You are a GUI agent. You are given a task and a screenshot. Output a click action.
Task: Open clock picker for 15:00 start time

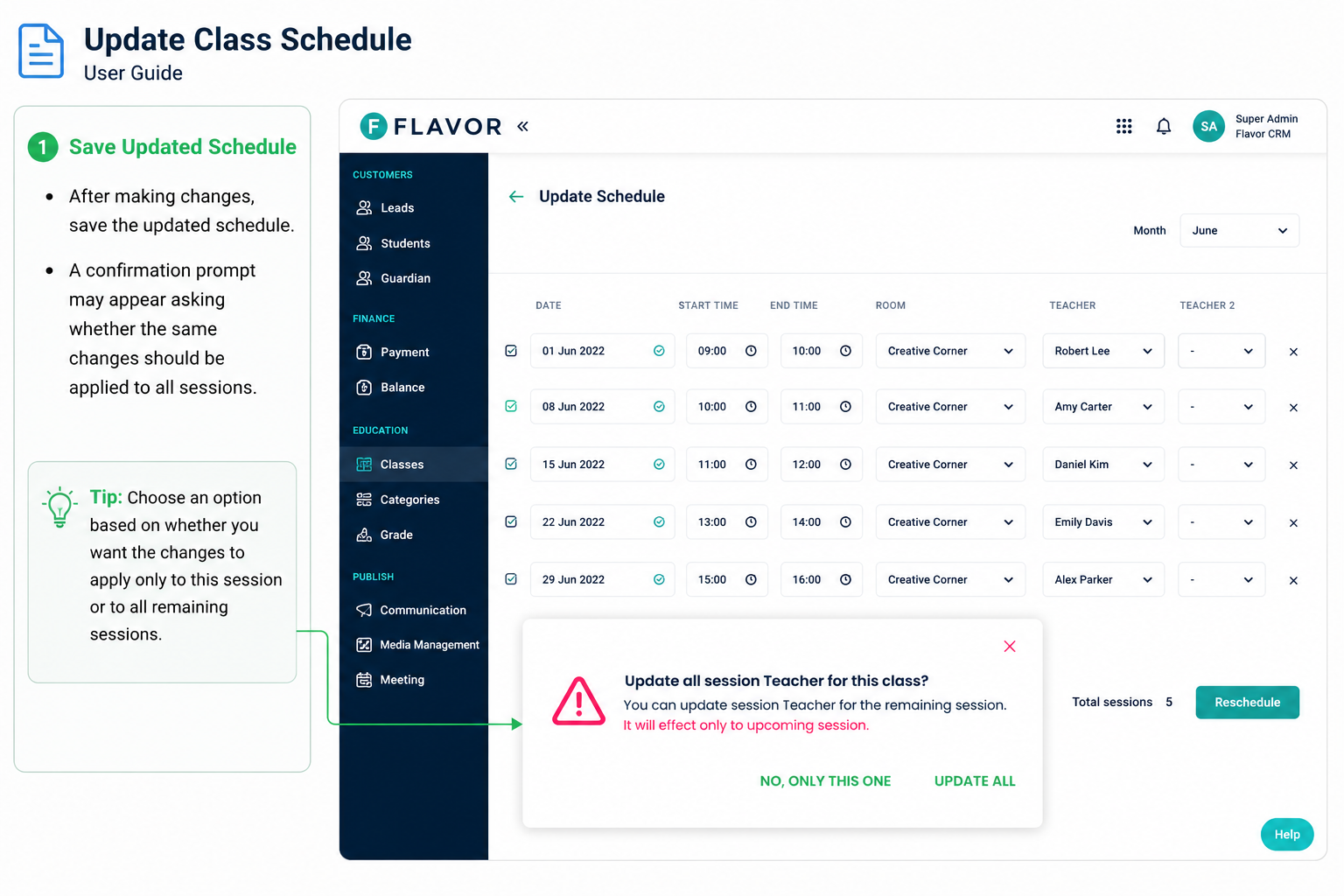[x=751, y=580]
